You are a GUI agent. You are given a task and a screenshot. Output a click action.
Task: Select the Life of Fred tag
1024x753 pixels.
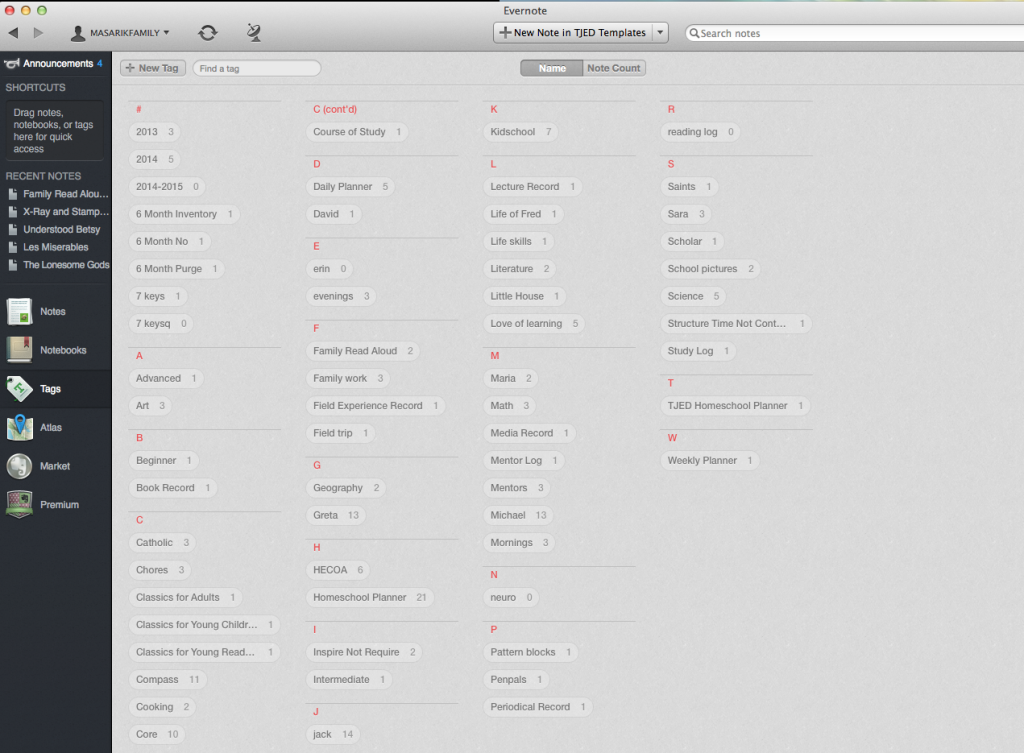coord(524,214)
